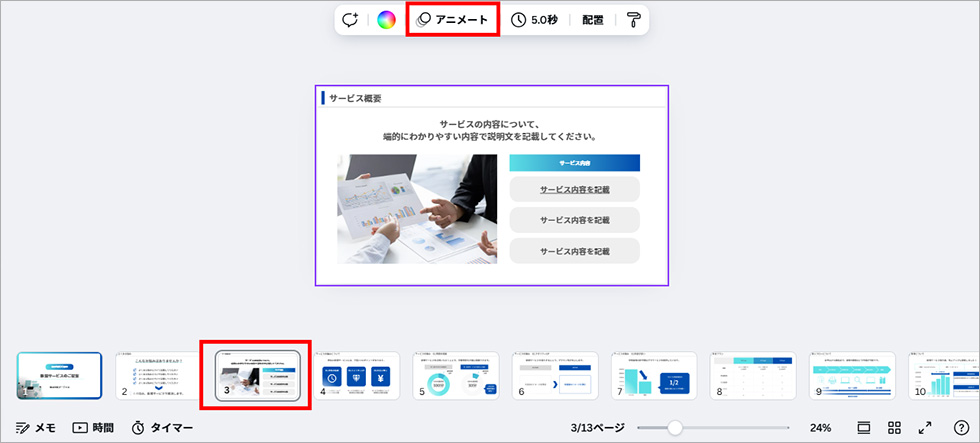This screenshot has height=443, width=980.
Task: Switch to grid view icon
Action: [x=894, y=428]
